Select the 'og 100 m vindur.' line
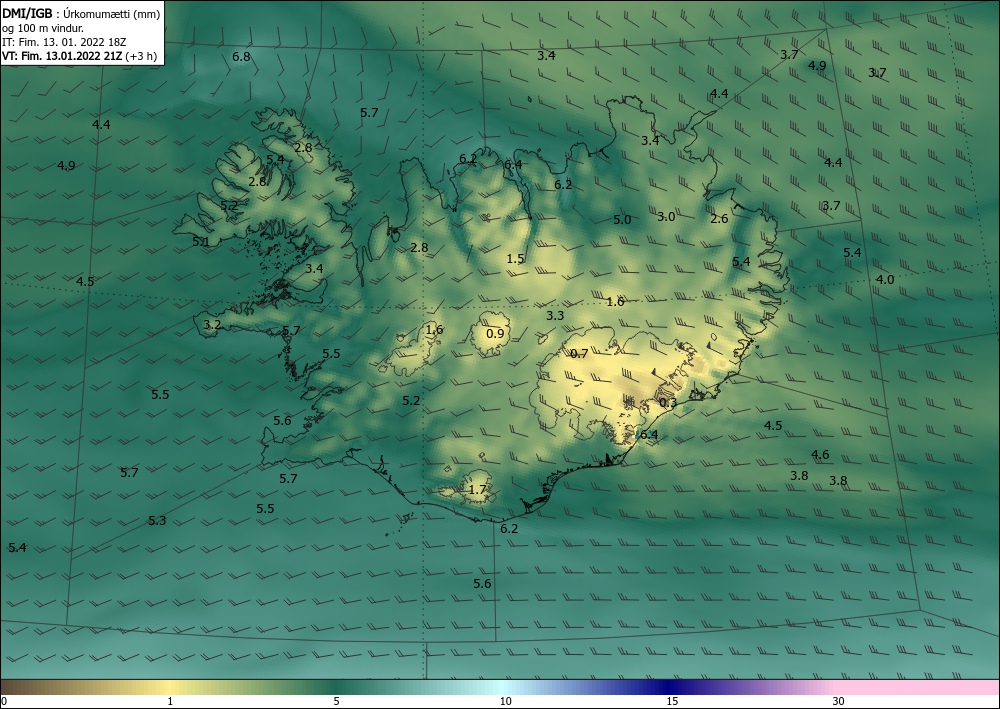This screenshot has width=1000, height=709. (x=43, y=28)
